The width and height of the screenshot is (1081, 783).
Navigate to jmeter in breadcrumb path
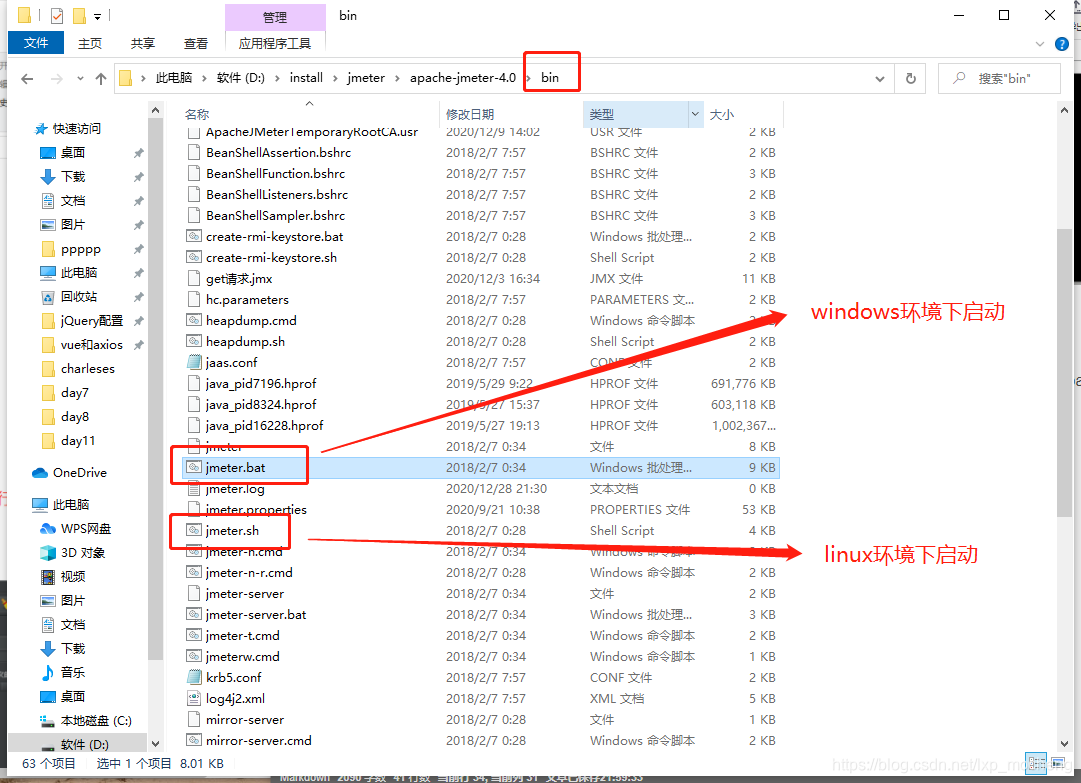click(x=366, y=78)
